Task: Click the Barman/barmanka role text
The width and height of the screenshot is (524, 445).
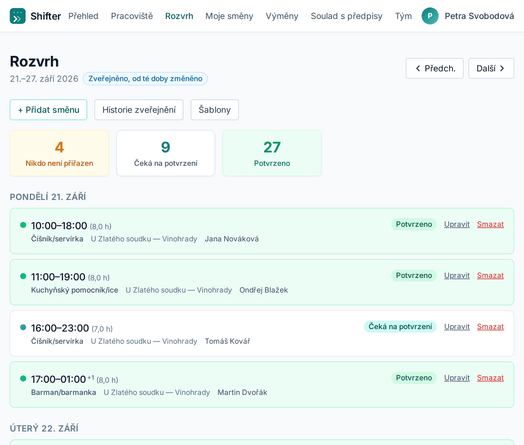Action: pos(63,392)
